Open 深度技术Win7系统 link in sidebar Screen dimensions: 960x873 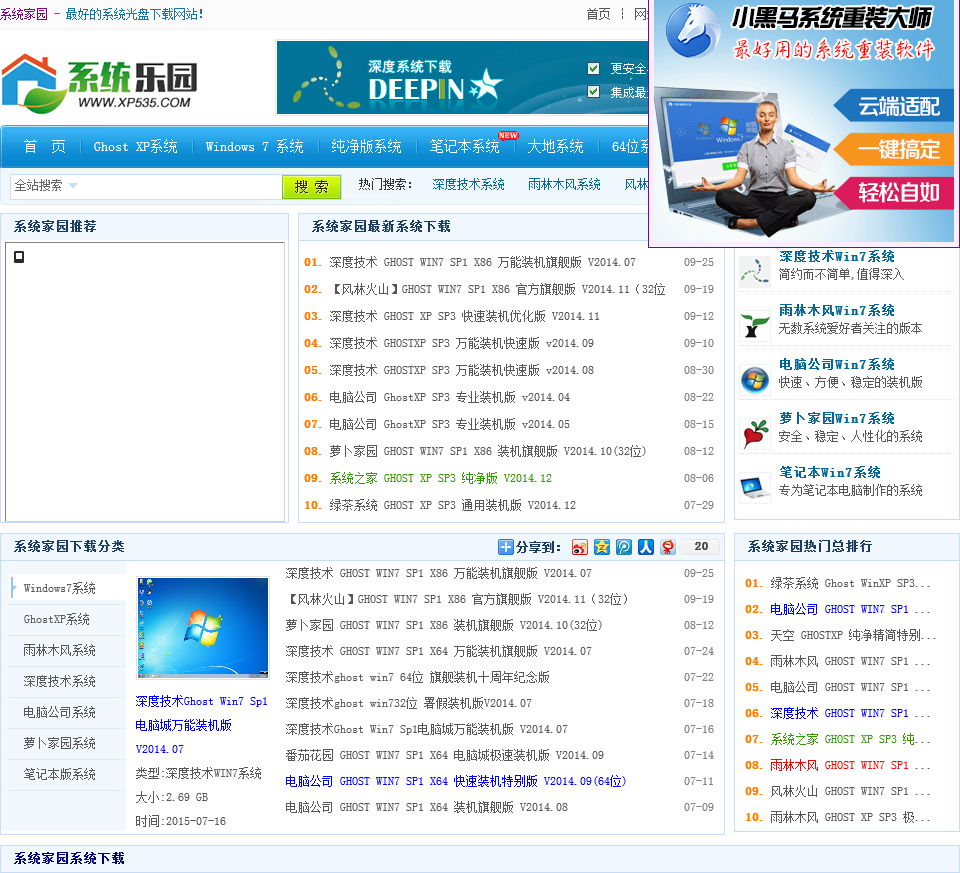coord(836,257)
